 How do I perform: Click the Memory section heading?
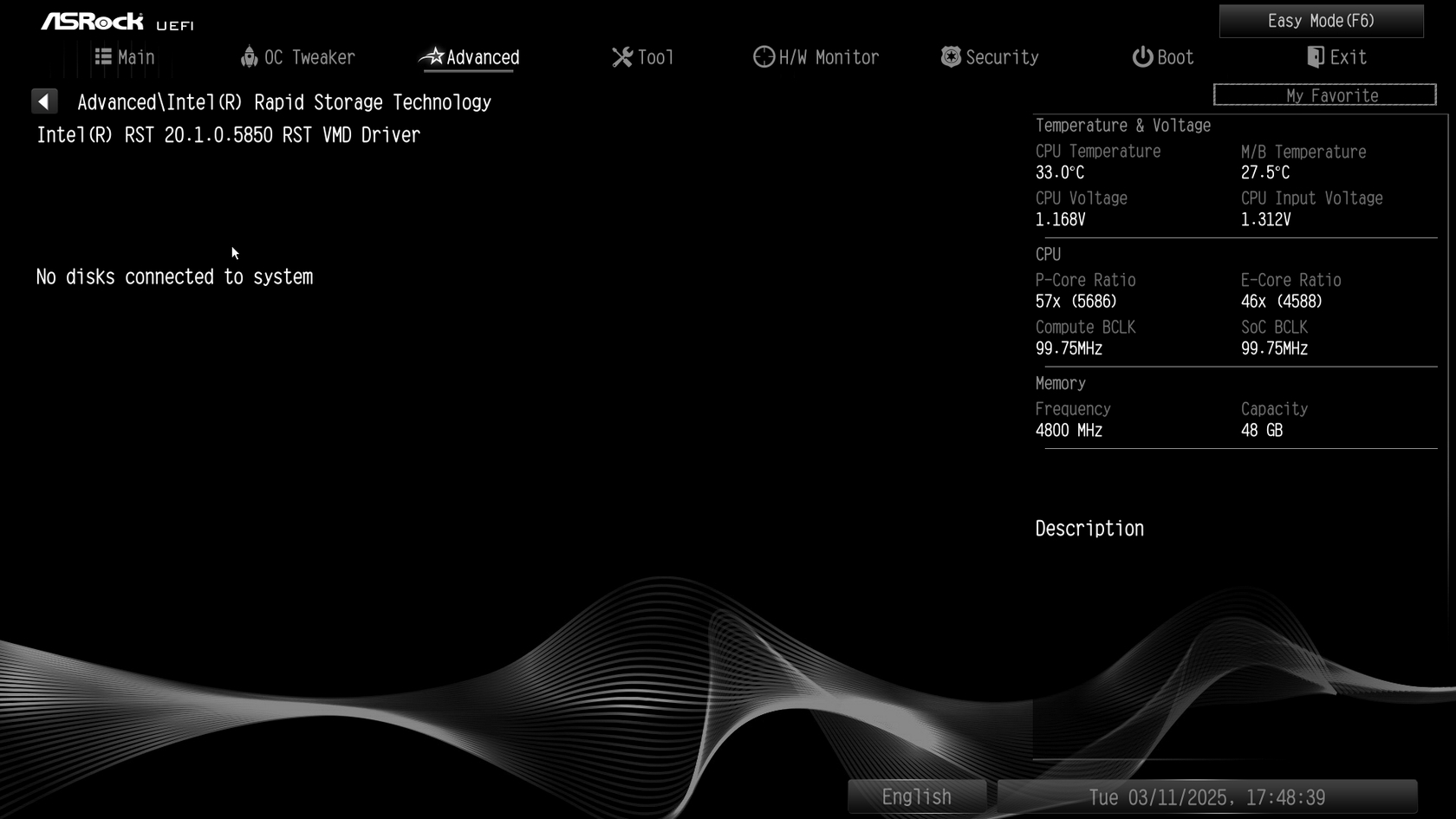coord(1061,383)
